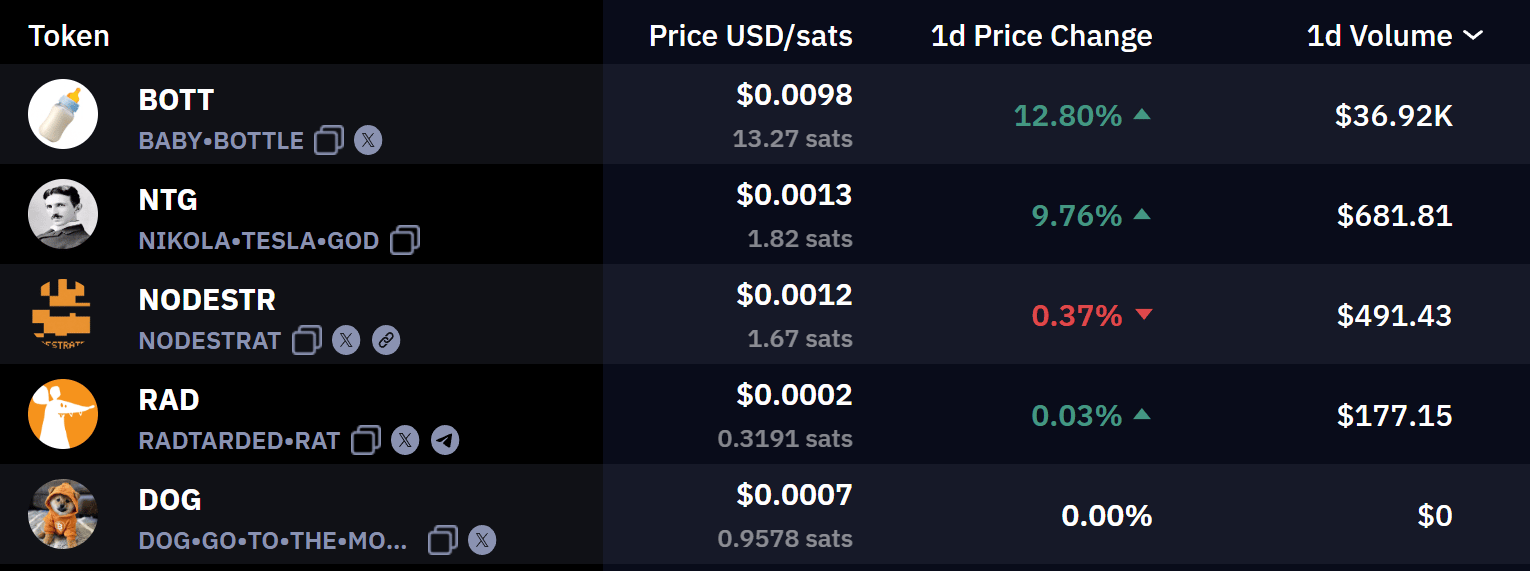Copy the NODESTRAT token name

pos(307,340)
